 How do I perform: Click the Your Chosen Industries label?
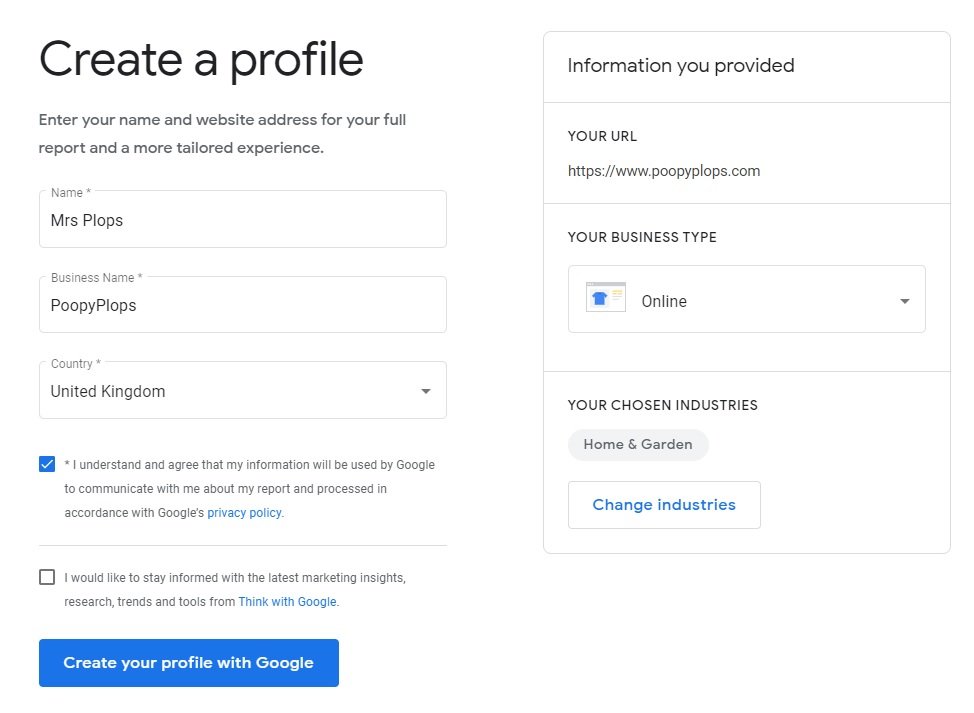tap(662, 405)
